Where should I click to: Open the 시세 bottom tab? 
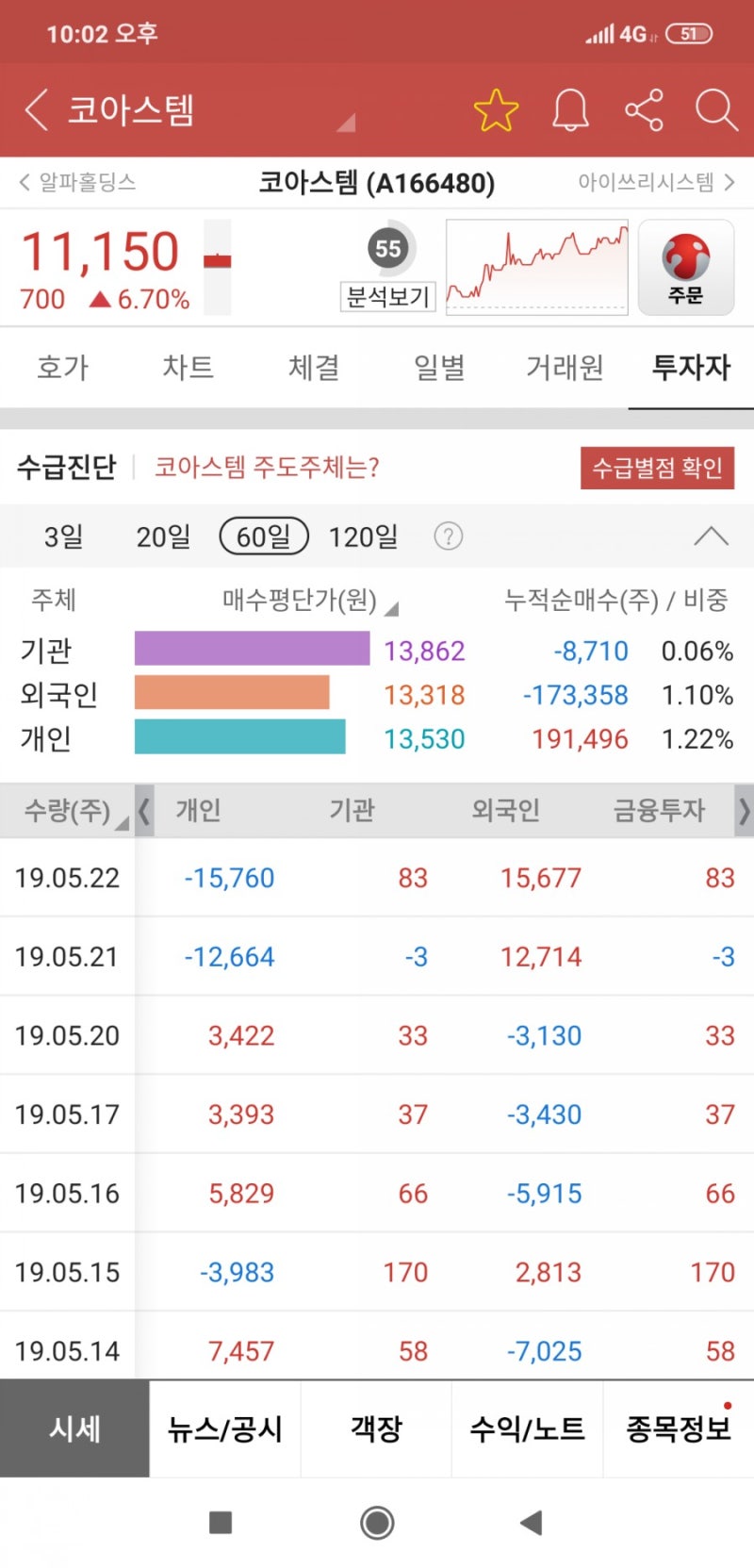pos(74,1428)
